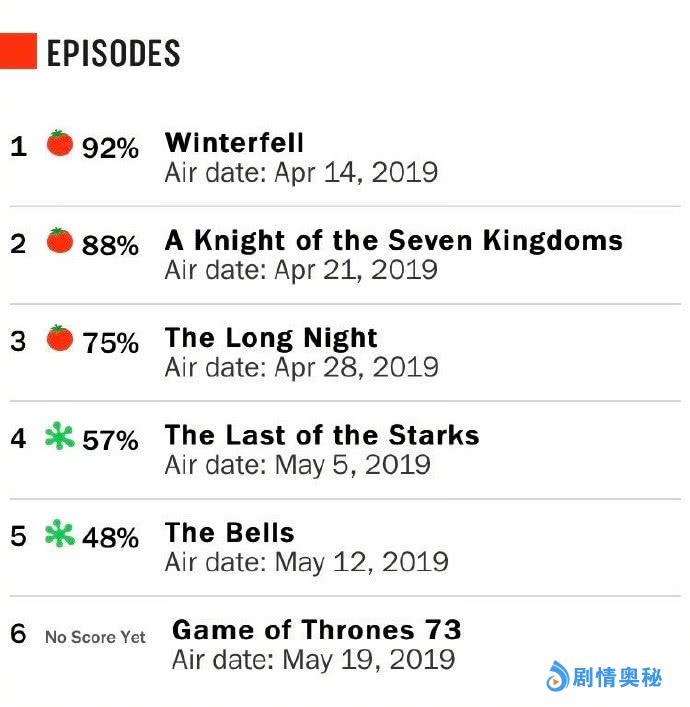Open A Knight of the Seven Kingdoms
690x707 pixels.
(393, 240)
